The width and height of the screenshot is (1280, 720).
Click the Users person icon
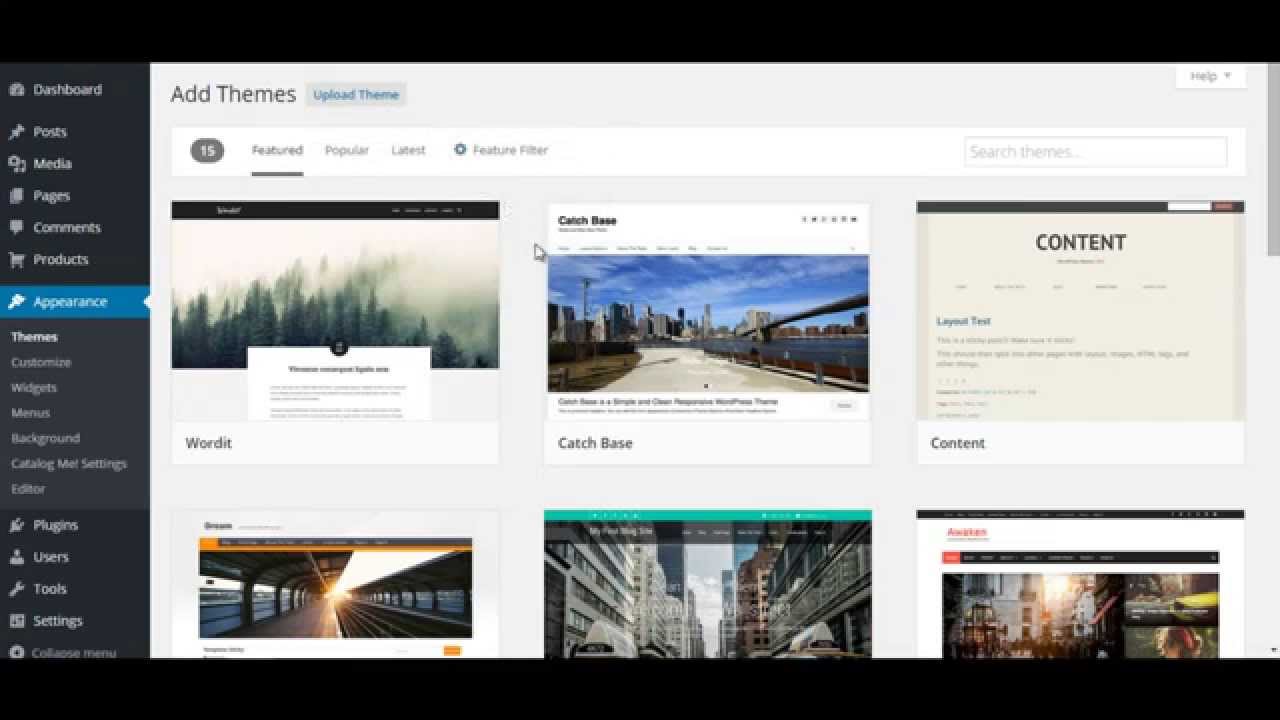pyautogui.click(x=17, y=557)
